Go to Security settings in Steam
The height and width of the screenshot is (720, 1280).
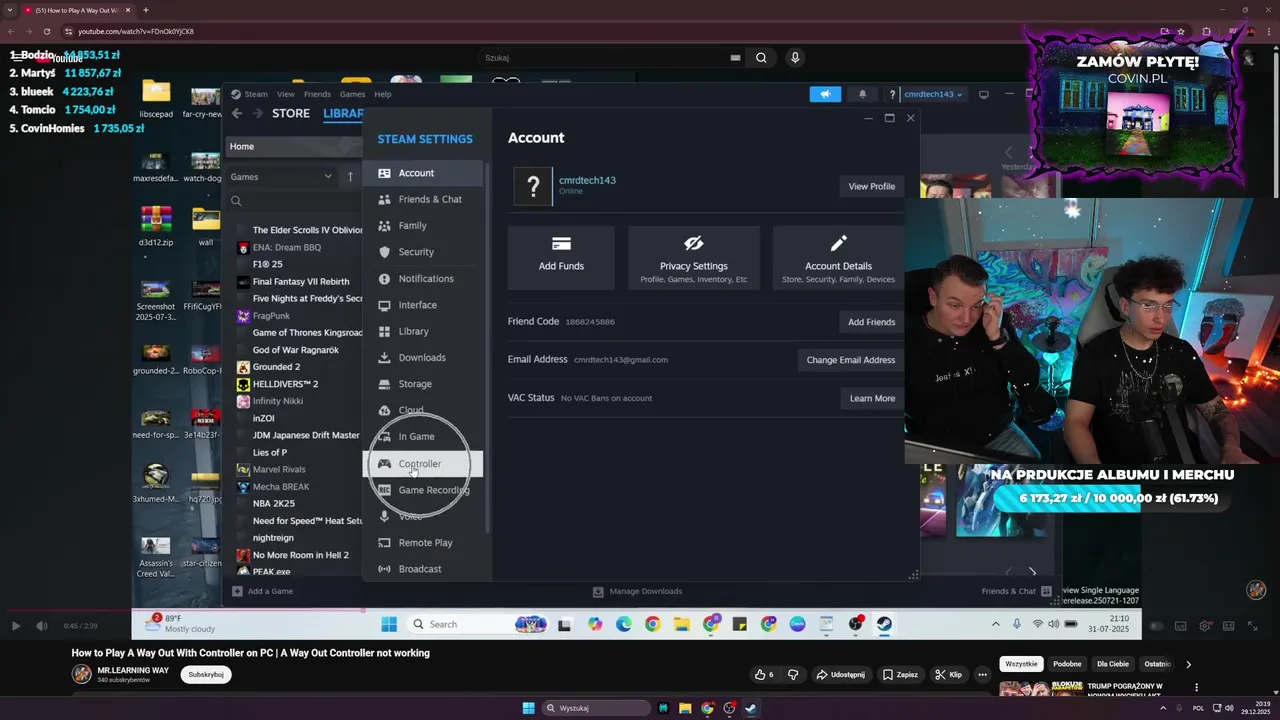pos(423,252)
